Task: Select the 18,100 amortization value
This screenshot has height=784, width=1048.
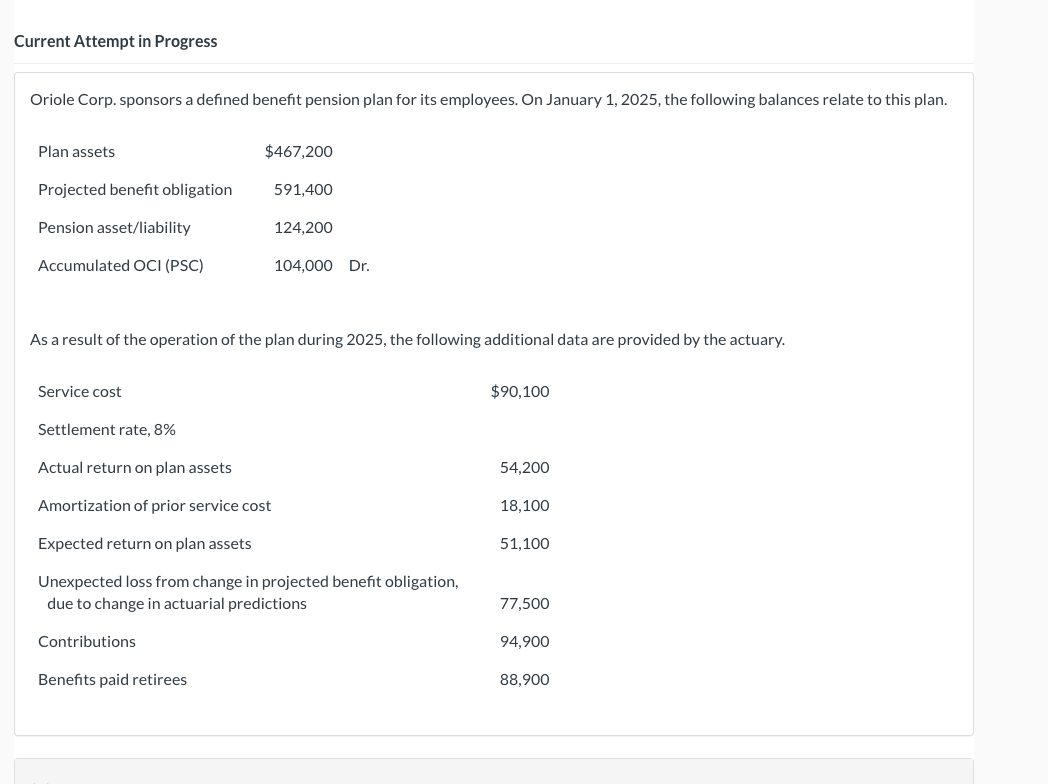Action: point(524,505)
